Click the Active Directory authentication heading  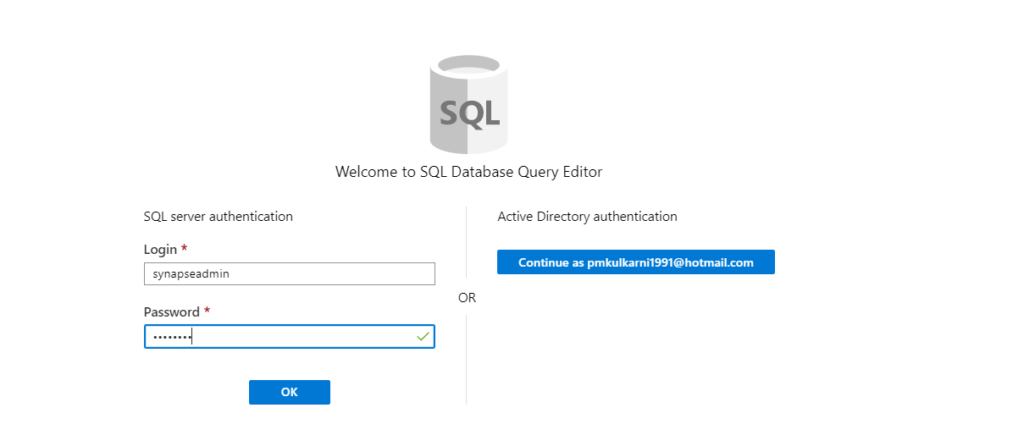tap(587, 216)
